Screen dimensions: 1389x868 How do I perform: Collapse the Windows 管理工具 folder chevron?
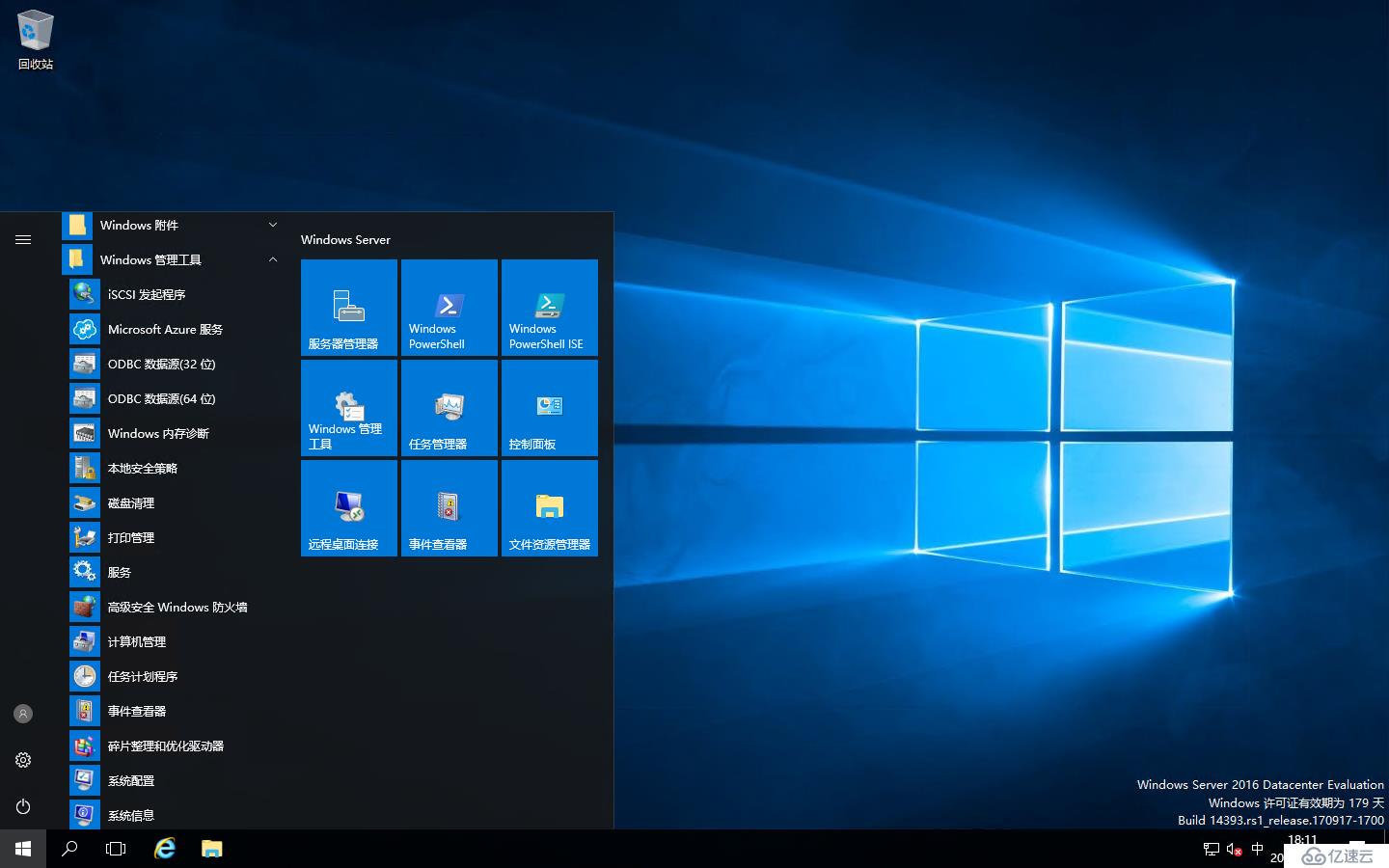tap(273, 259)
